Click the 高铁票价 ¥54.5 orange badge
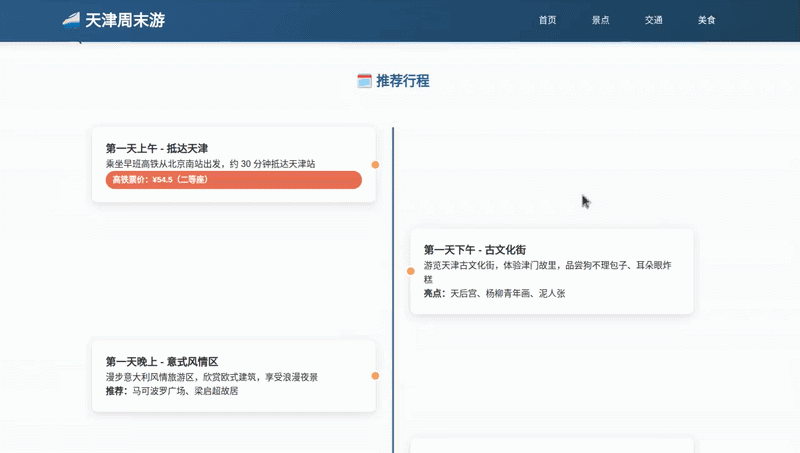The width and height of the screenshot is (800, 453). coord(233,180)
